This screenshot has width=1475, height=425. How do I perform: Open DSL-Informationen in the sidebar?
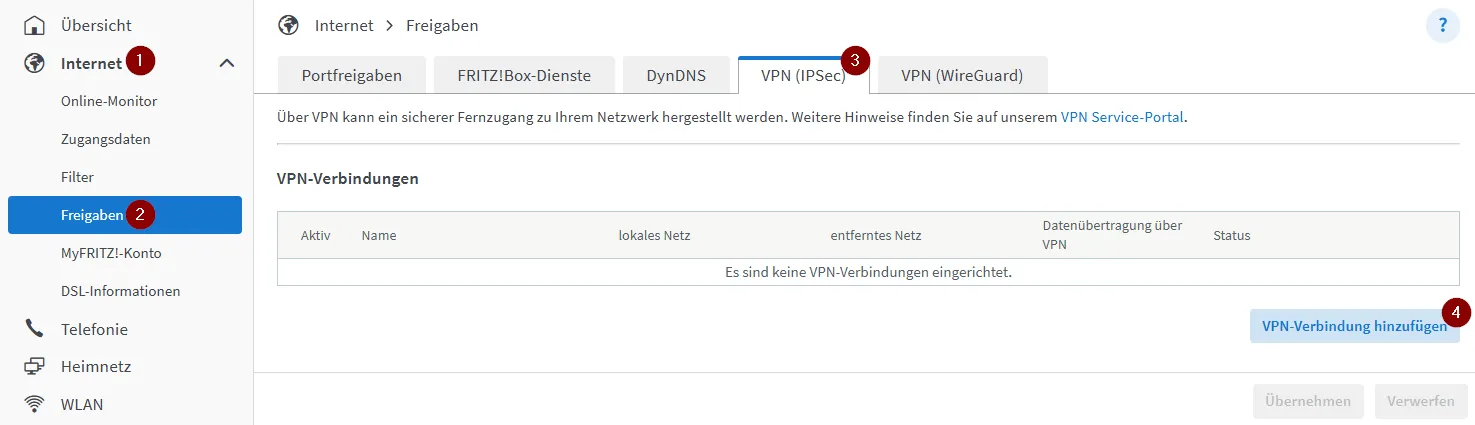(x=120, y=291)
